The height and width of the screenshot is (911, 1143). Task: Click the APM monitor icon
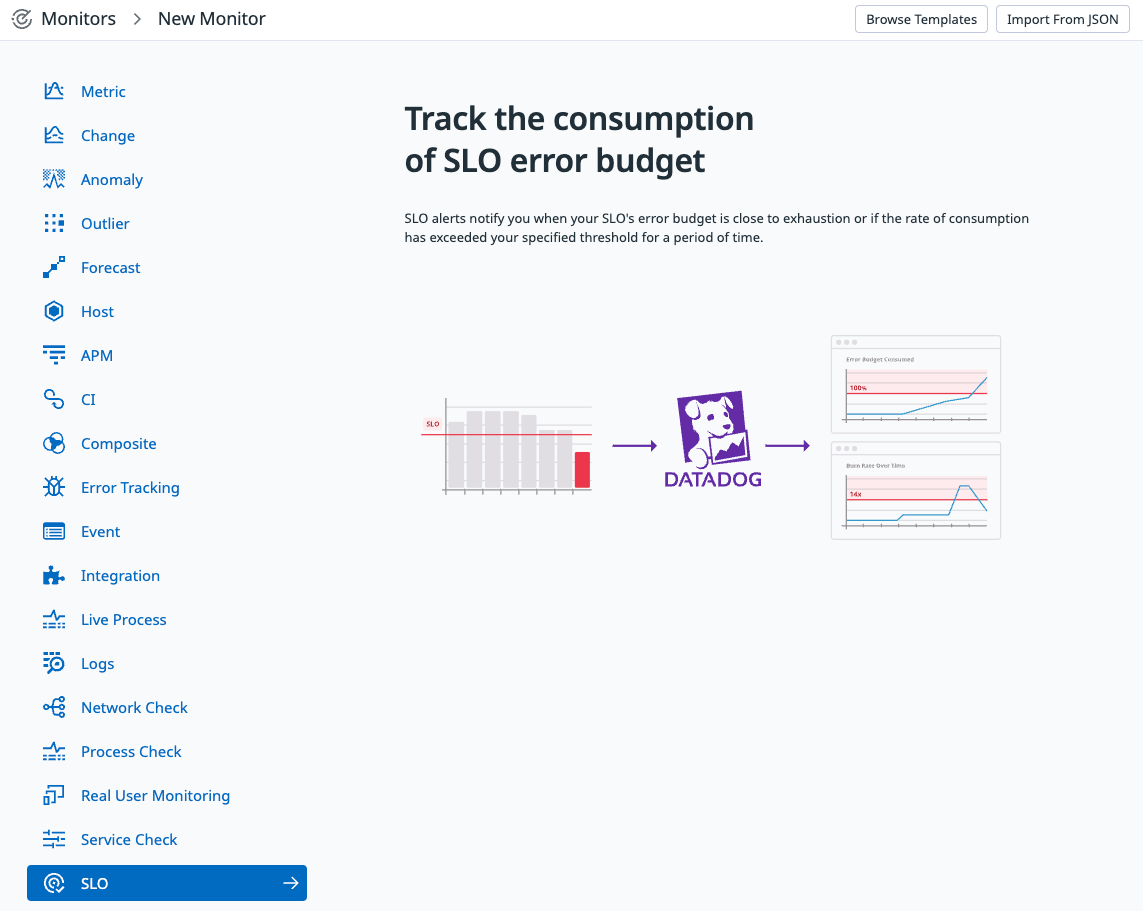[54, 355]
